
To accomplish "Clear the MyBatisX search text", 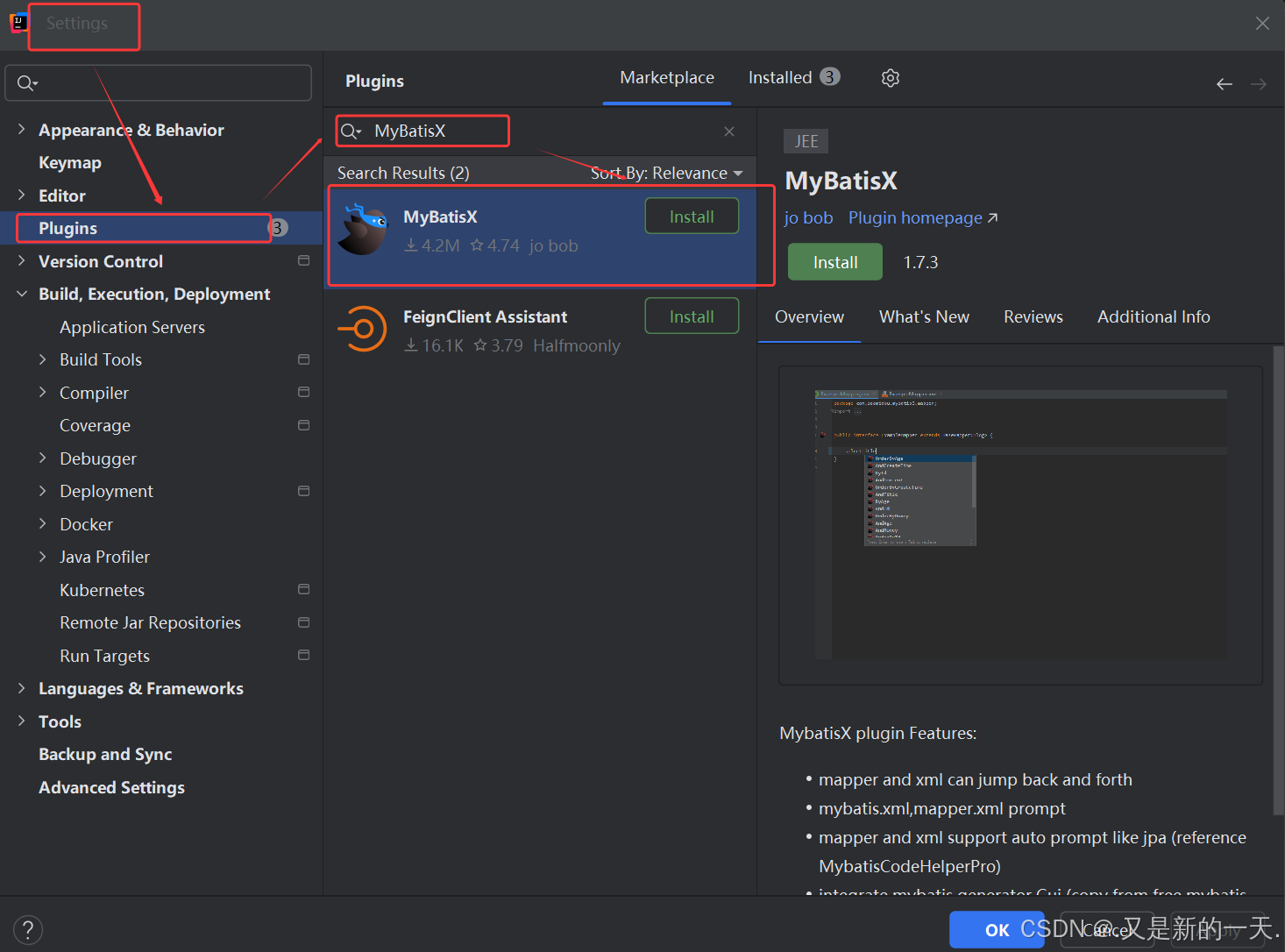I will [x=729, y=131].
